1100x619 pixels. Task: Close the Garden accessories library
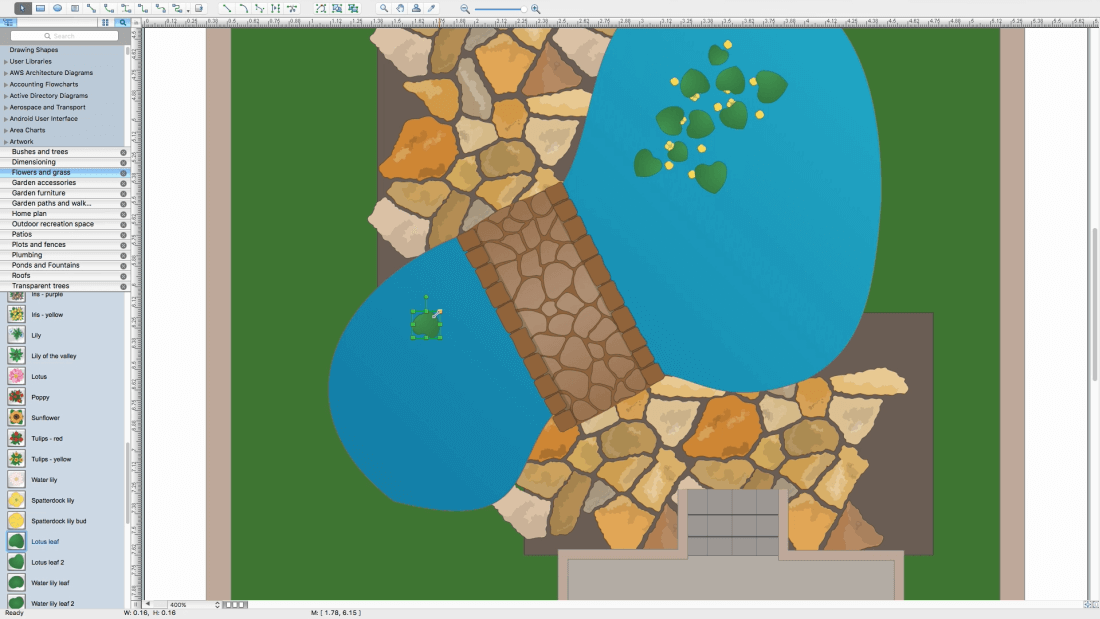pos(123,182)
